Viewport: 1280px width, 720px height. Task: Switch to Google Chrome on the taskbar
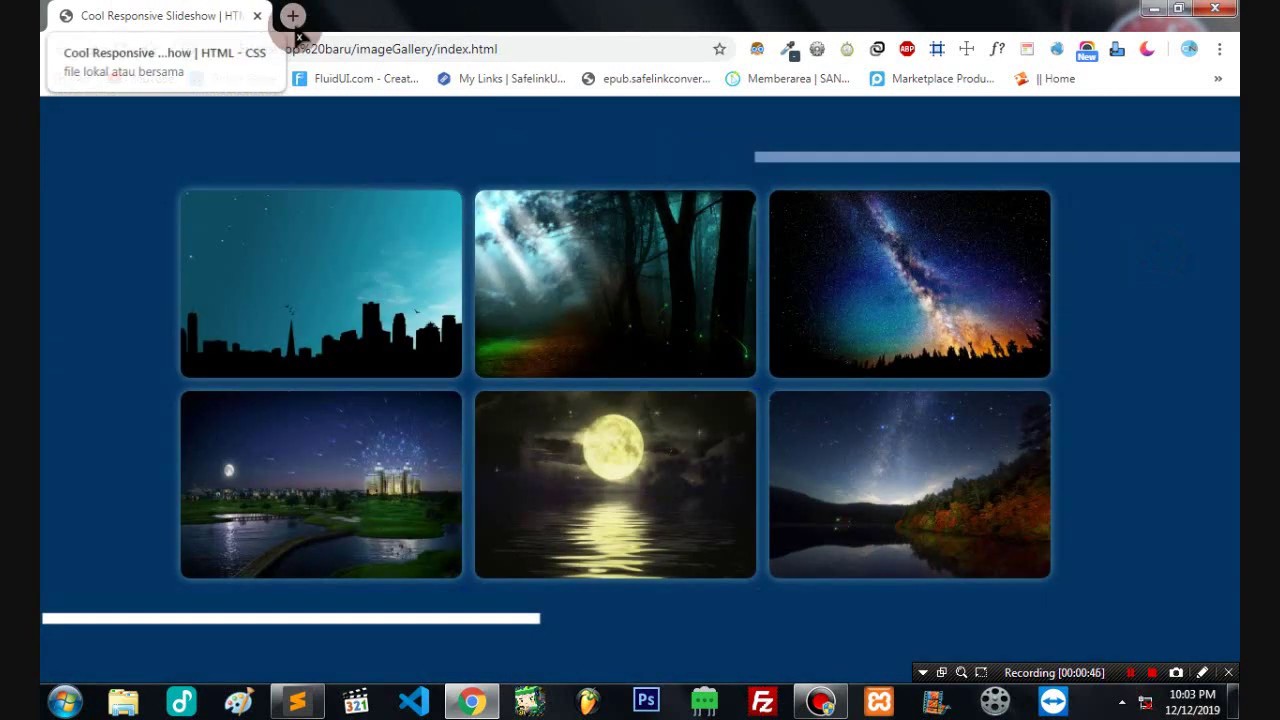(472, 702)
